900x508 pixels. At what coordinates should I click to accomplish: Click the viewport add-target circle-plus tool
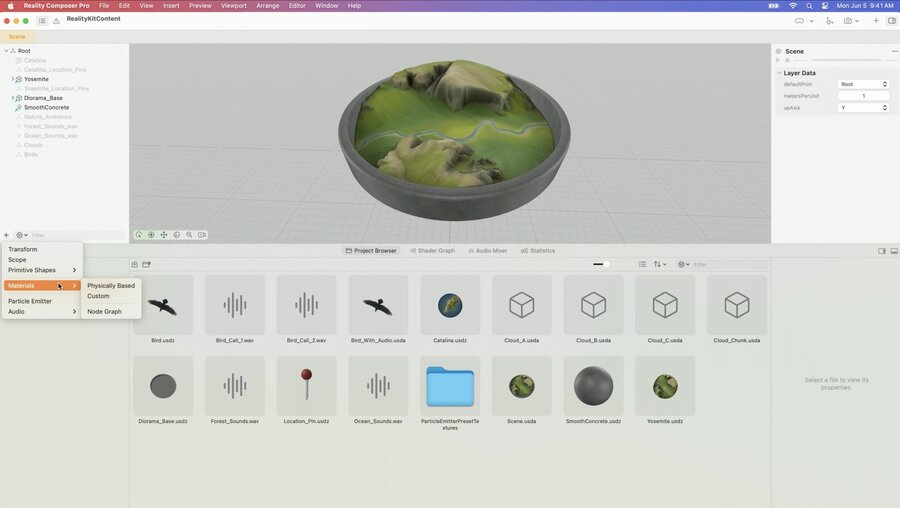click(x=152, y=235)
